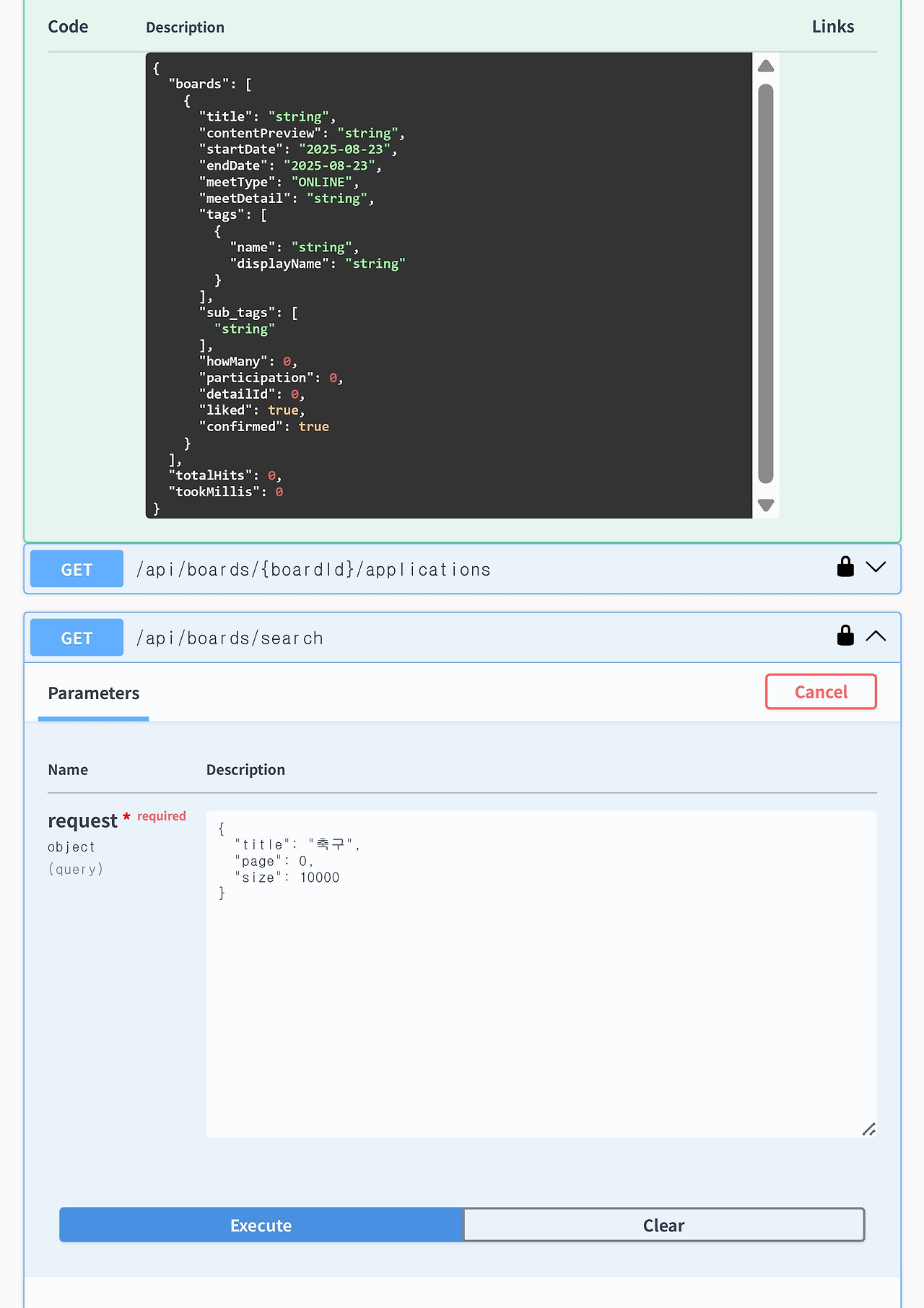Click the scroll up arrow of response example
The width and height of the screenshot is (924, 1308).
766,66
